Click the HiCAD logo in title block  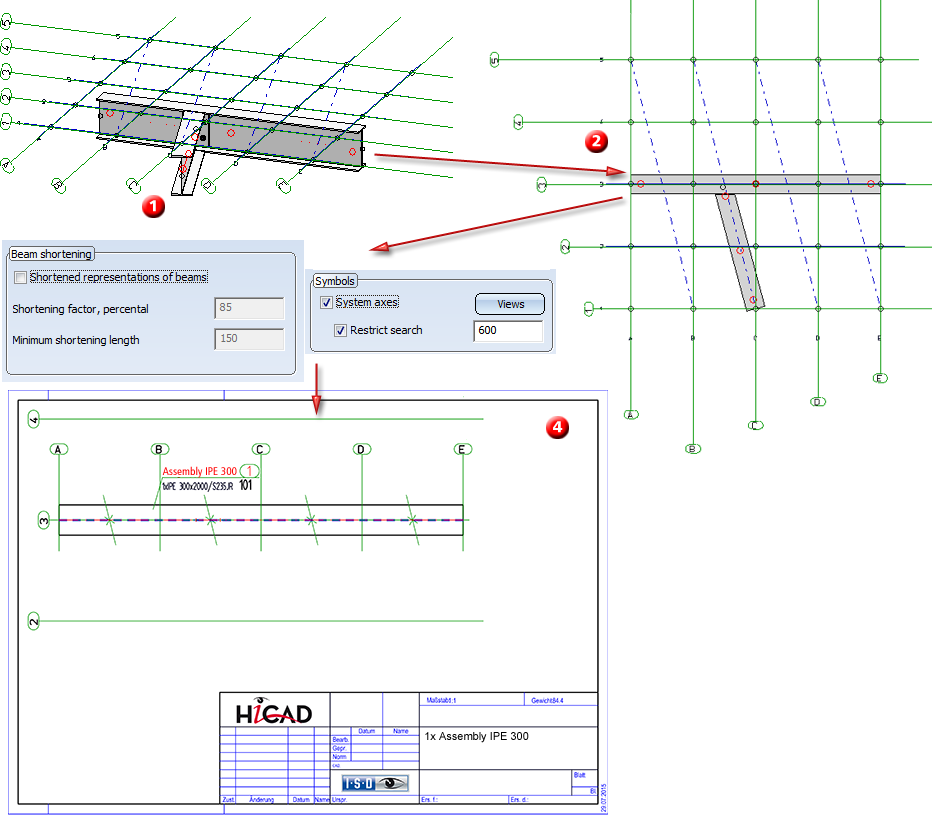(274, 711)
